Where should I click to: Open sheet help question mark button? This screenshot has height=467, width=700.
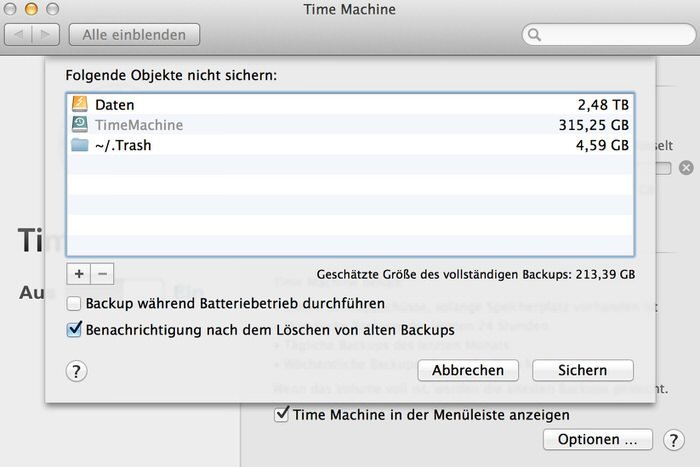76,371
